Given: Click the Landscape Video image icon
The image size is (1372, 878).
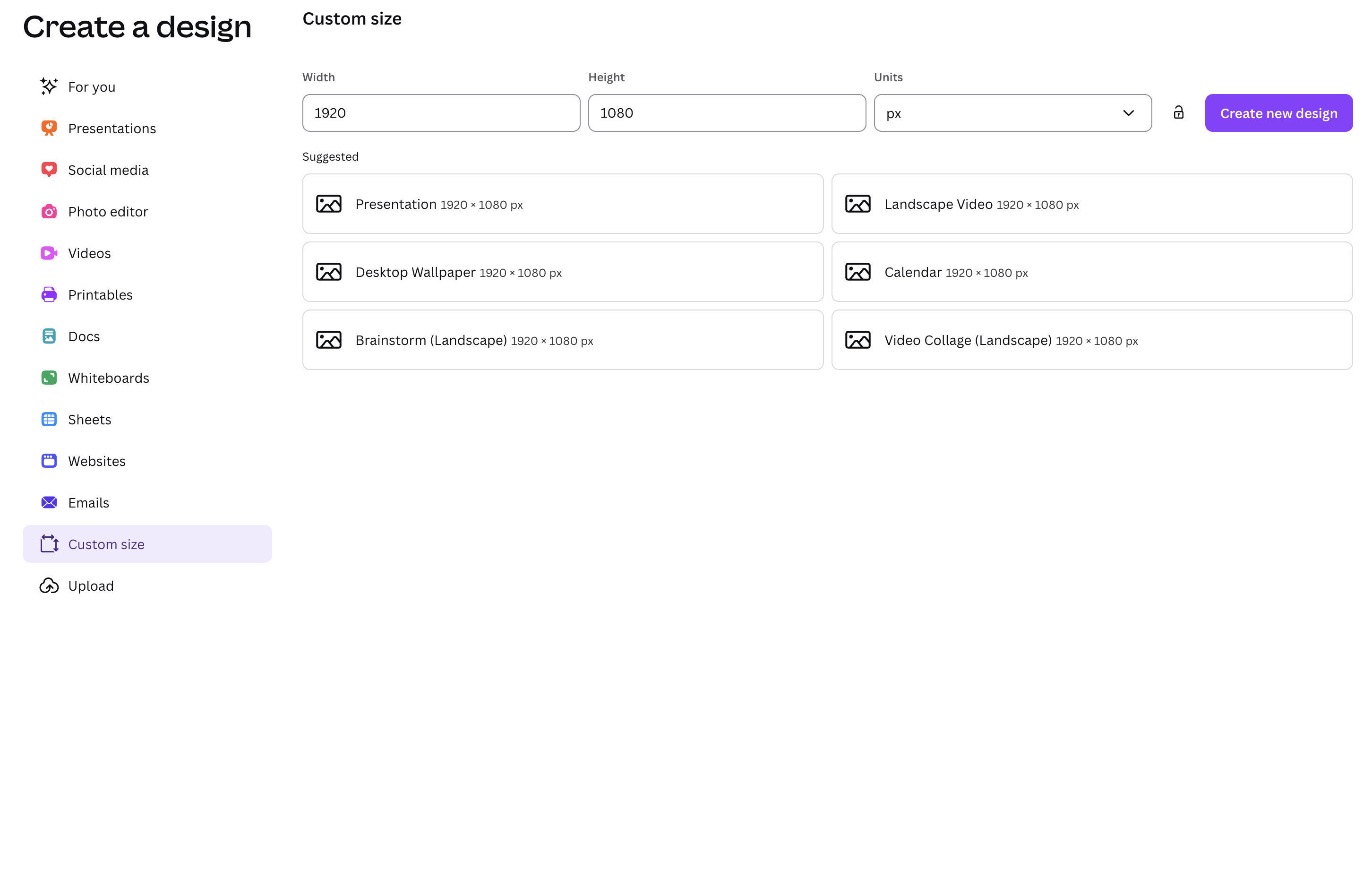Looking at the screenshot, I should (x=858, y=204).
